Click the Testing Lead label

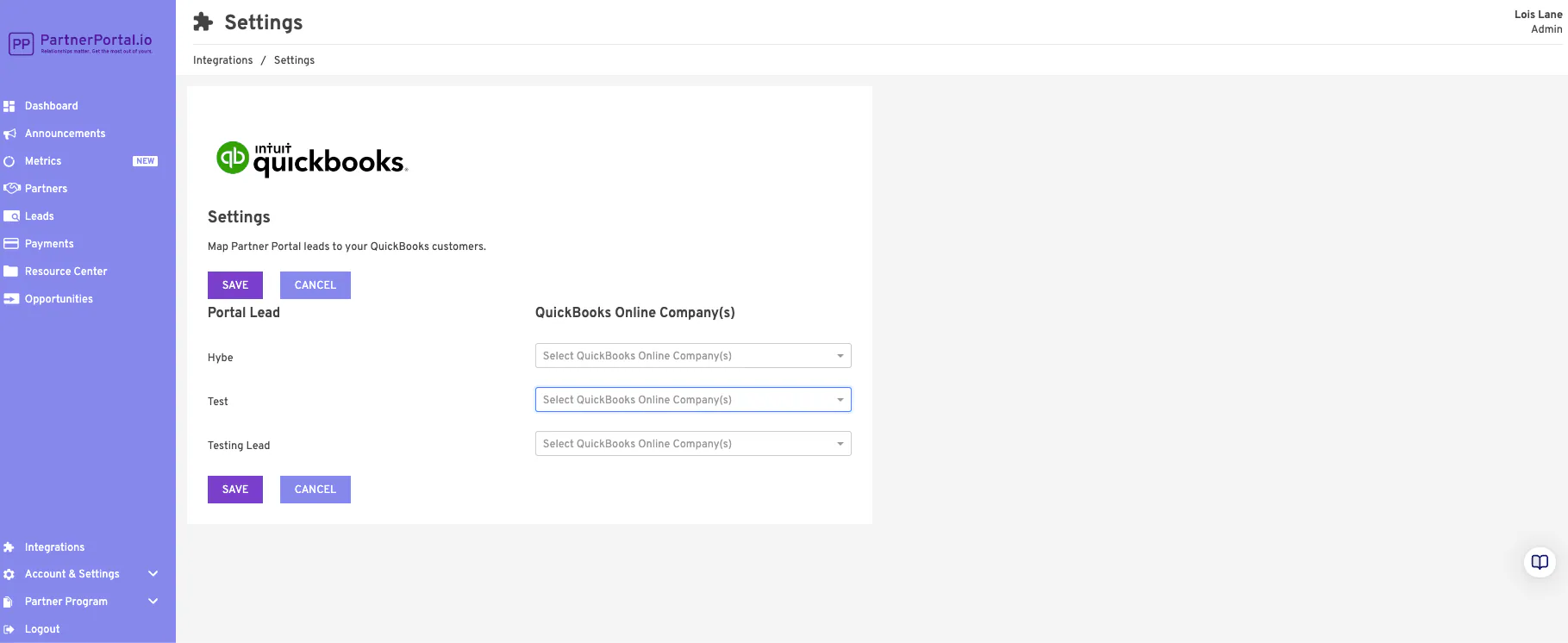(x=239, y=446)
